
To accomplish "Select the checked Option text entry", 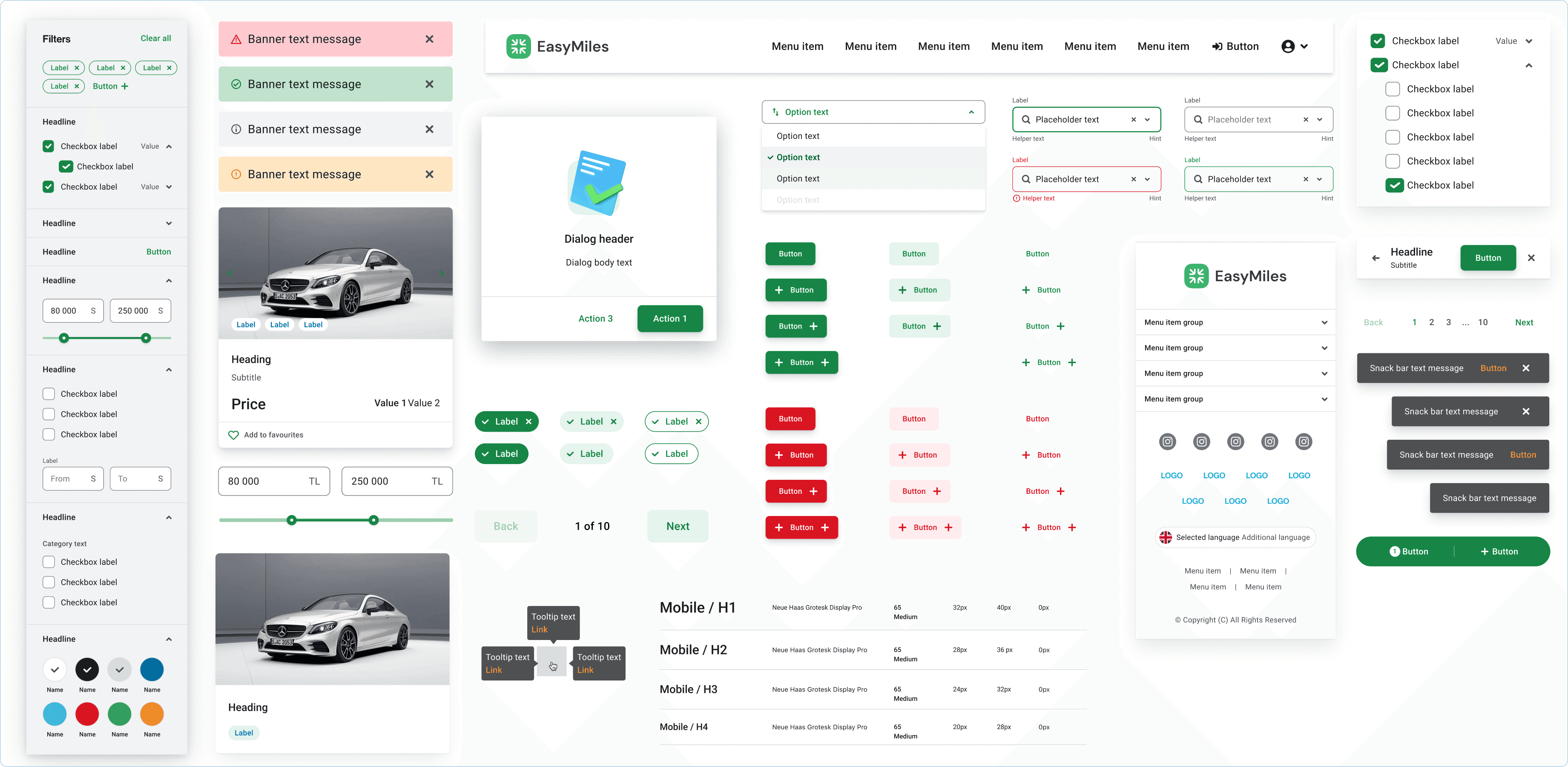I will click(798, 157).
